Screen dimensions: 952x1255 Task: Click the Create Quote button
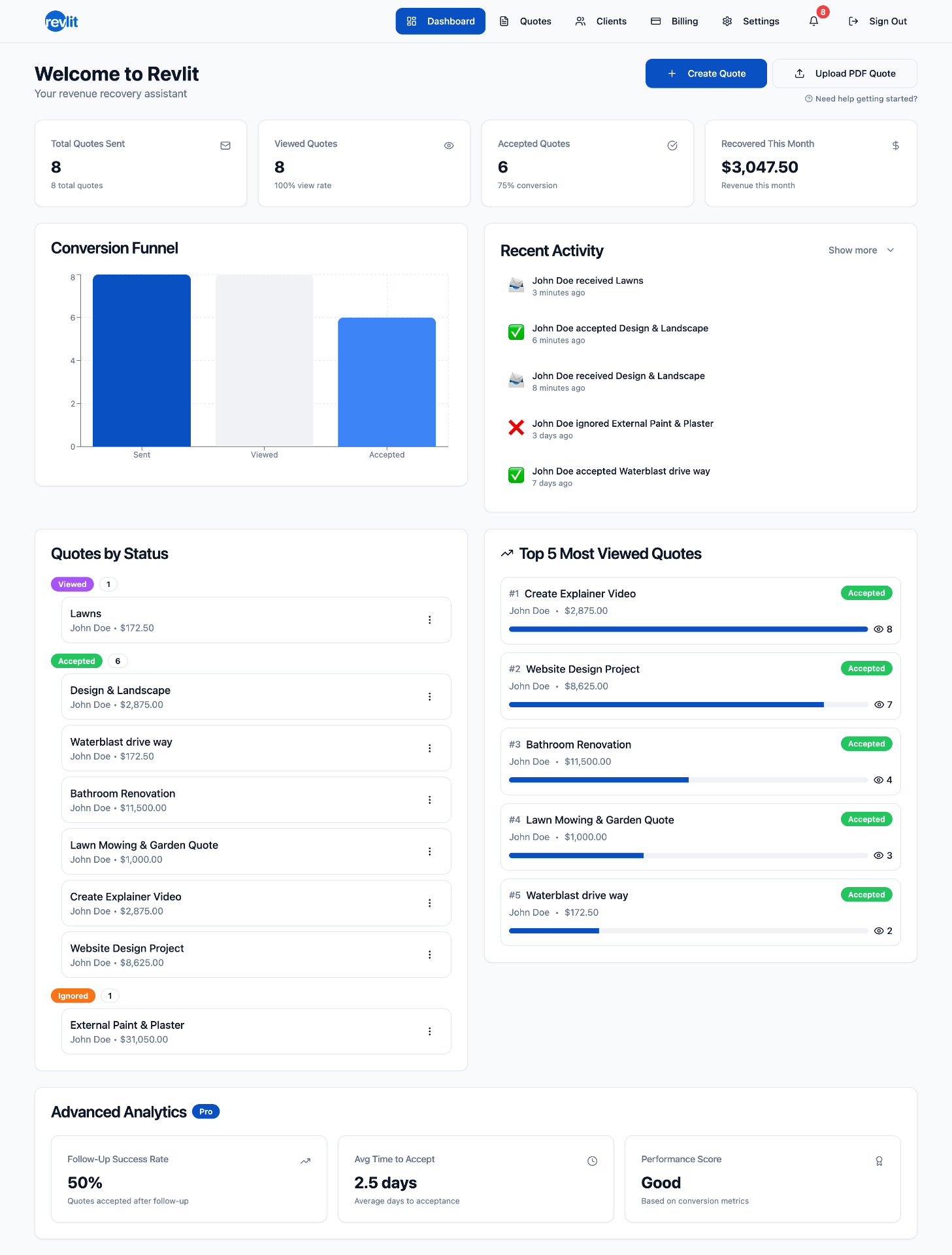click(x=706, y=73)
